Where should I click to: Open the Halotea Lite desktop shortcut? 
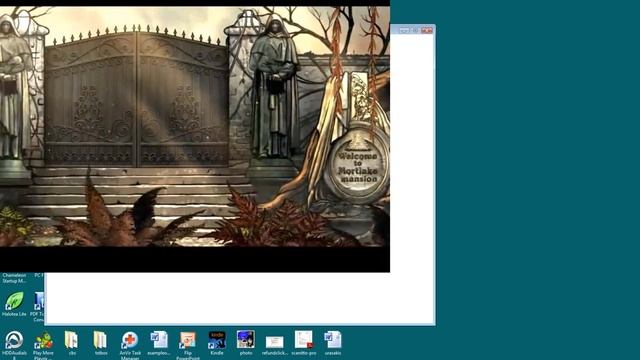[14, 304]
